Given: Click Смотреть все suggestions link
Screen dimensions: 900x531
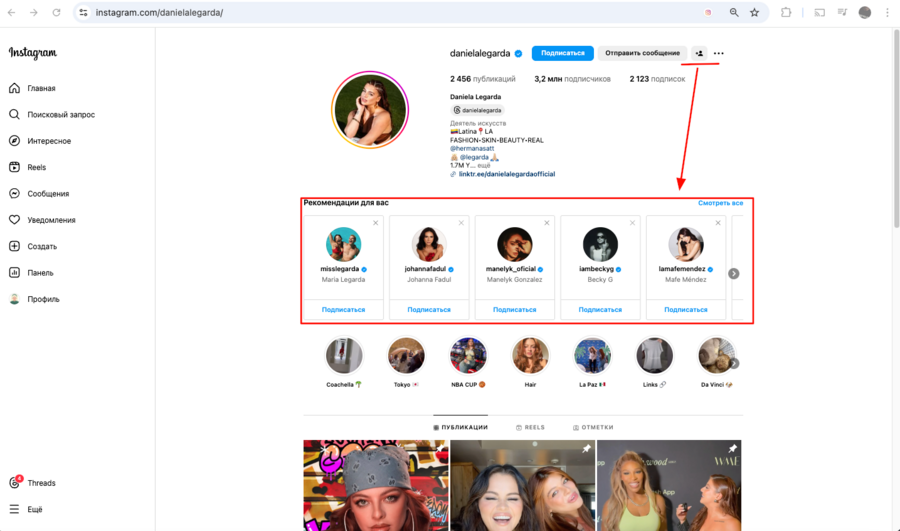Looking at the screenshot, I should [x=720, y=203].
